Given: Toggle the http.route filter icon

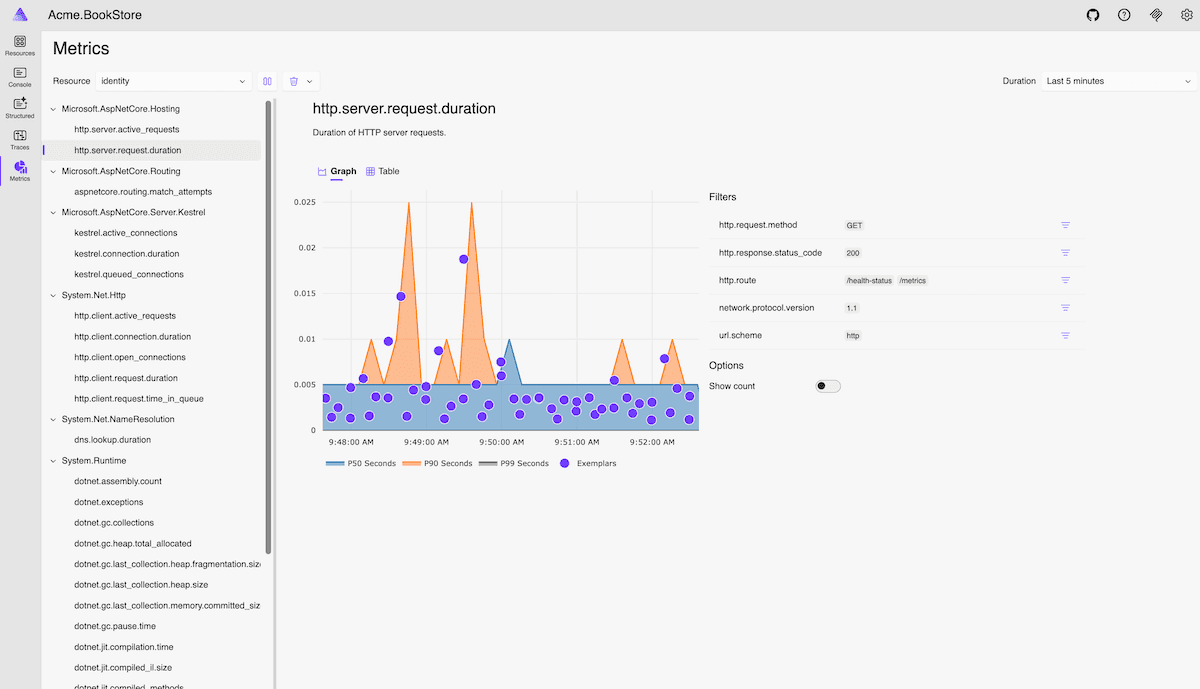Looking at the screenshot, I should click(1066, 281).
